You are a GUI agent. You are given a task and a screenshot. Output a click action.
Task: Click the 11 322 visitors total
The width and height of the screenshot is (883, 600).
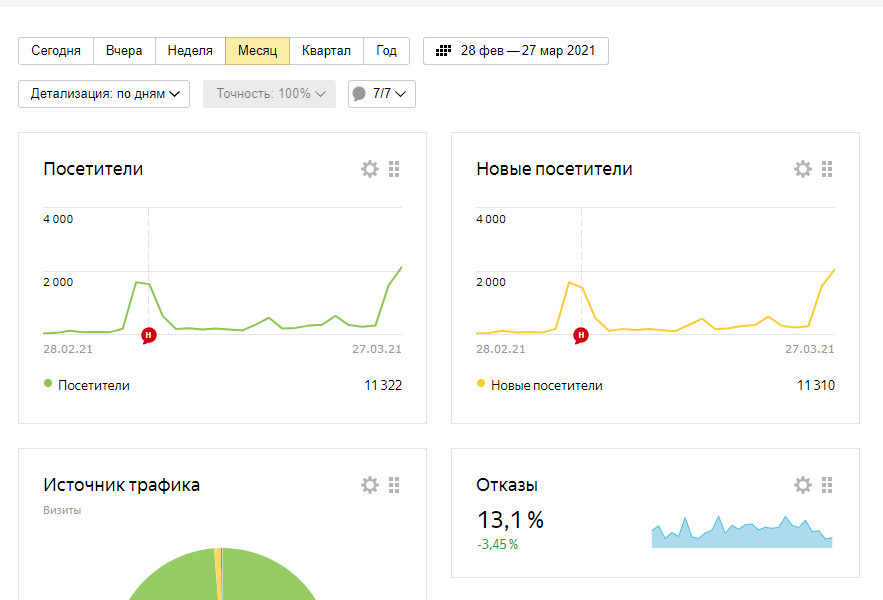pyautogui.click(x=383, y=385)
